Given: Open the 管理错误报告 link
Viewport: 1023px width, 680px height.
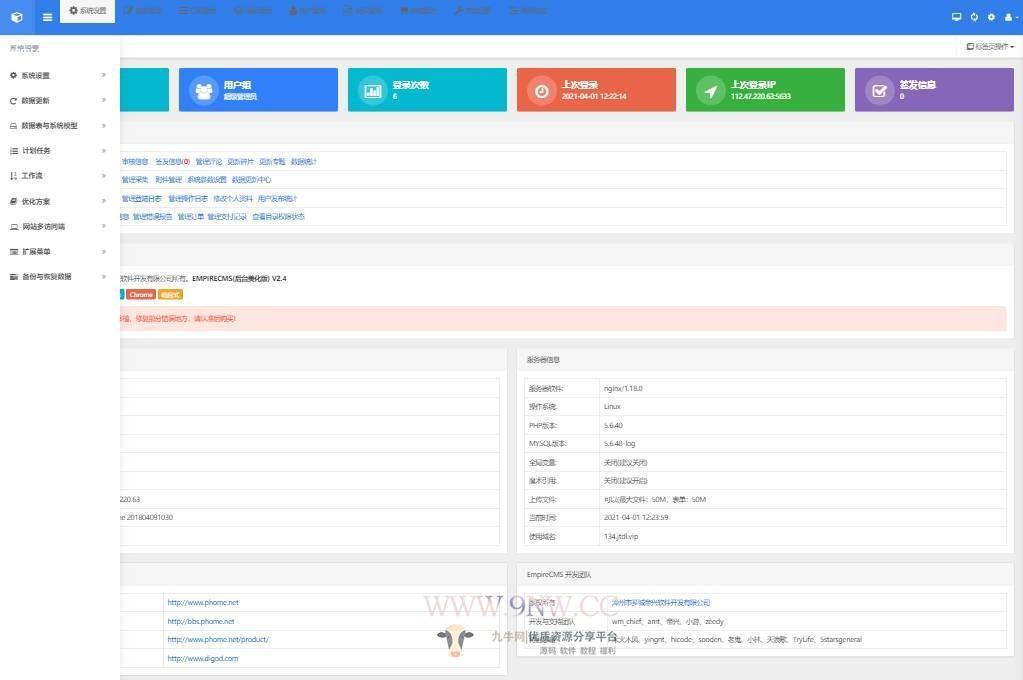Looking at the screenshot, I should click(x=153, y=217).
